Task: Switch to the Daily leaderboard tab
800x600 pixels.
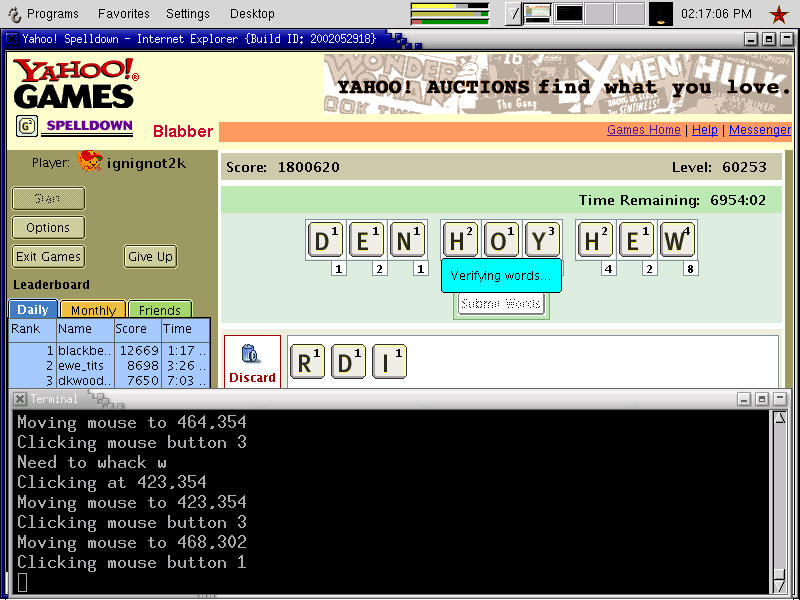Action: pyautogui.click(x=33, y=310)
